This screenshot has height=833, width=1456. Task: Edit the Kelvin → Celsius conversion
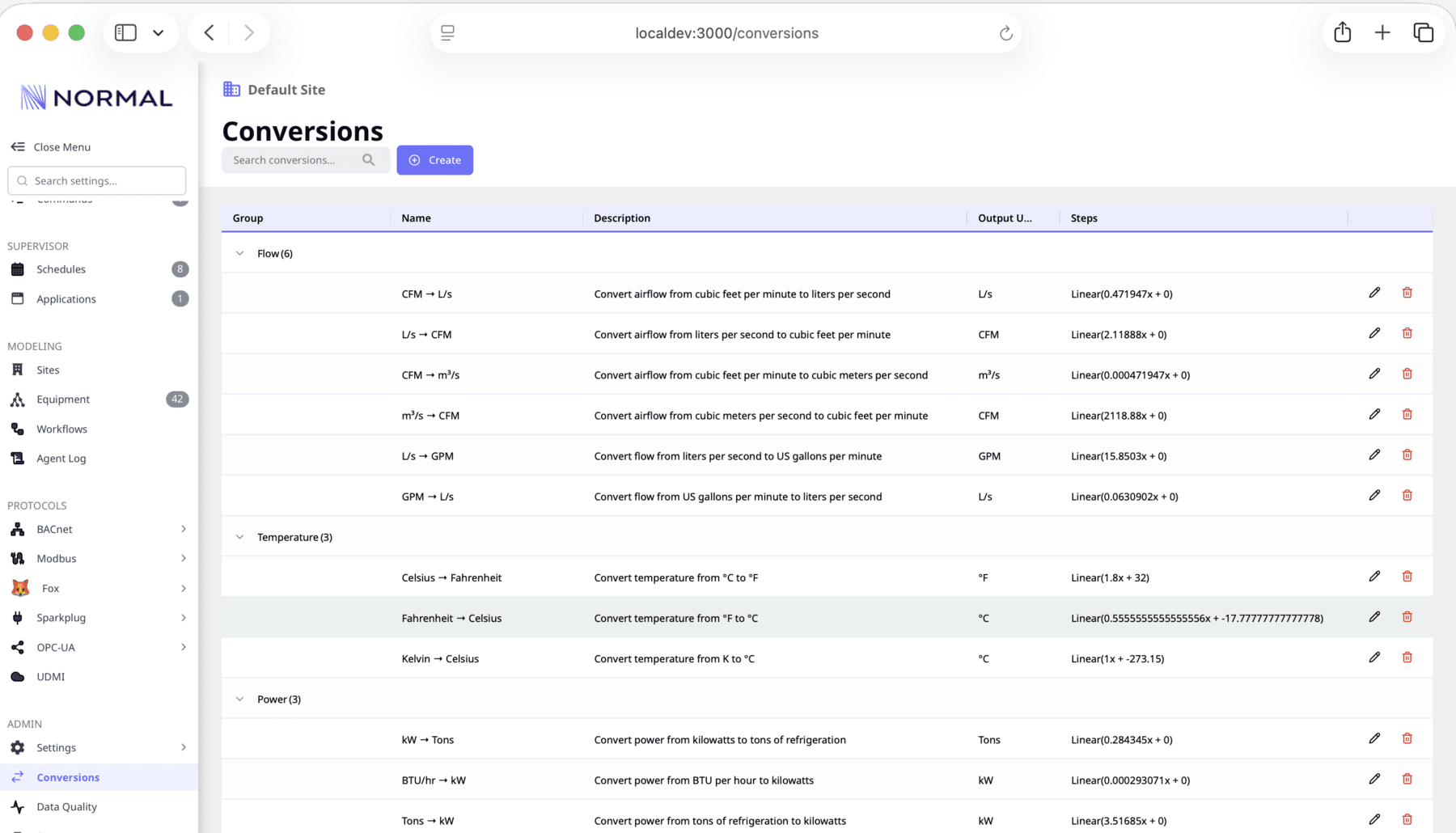(x=1374, y=658)
